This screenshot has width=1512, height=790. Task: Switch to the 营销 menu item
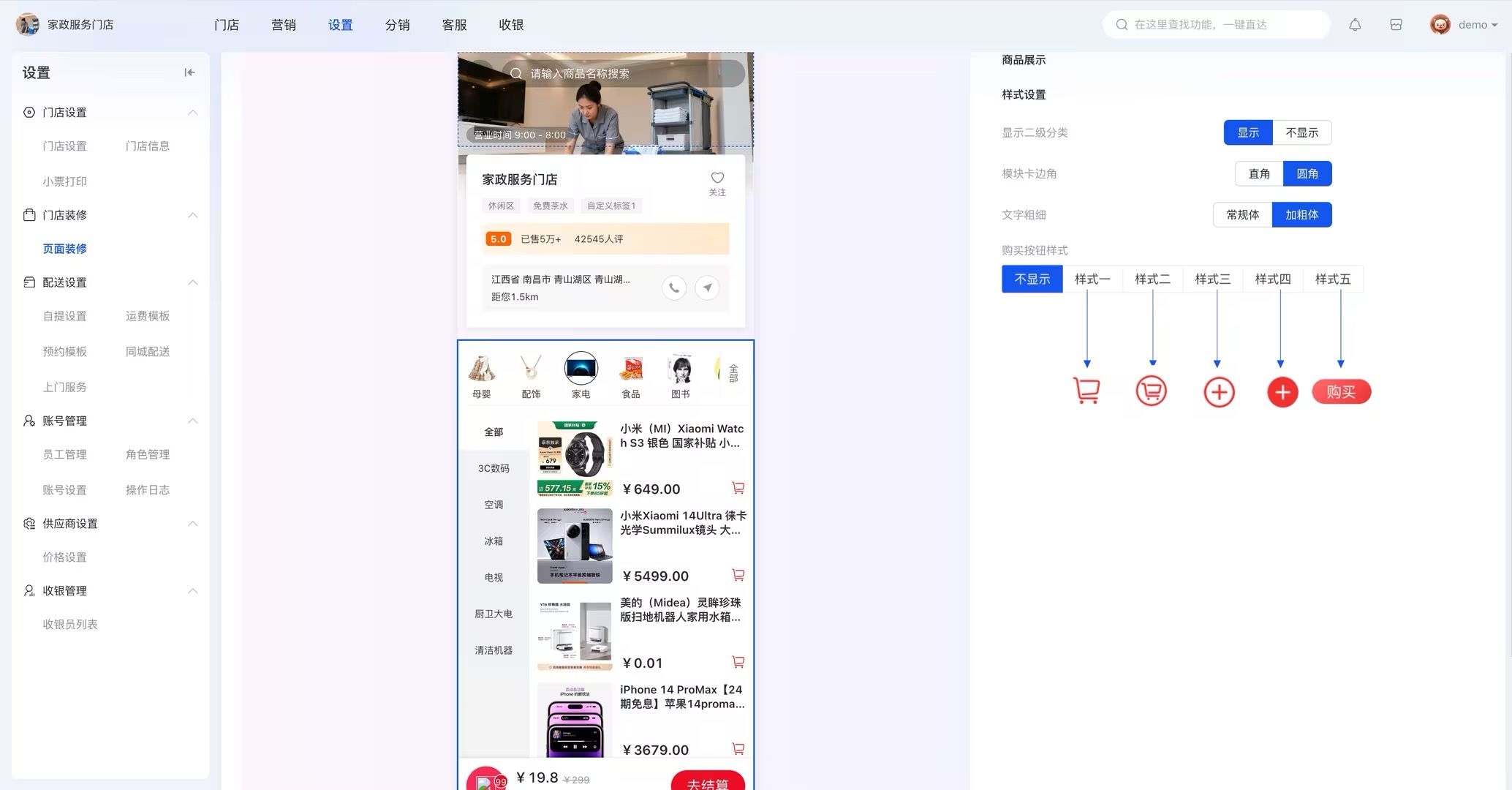(284, 24)
